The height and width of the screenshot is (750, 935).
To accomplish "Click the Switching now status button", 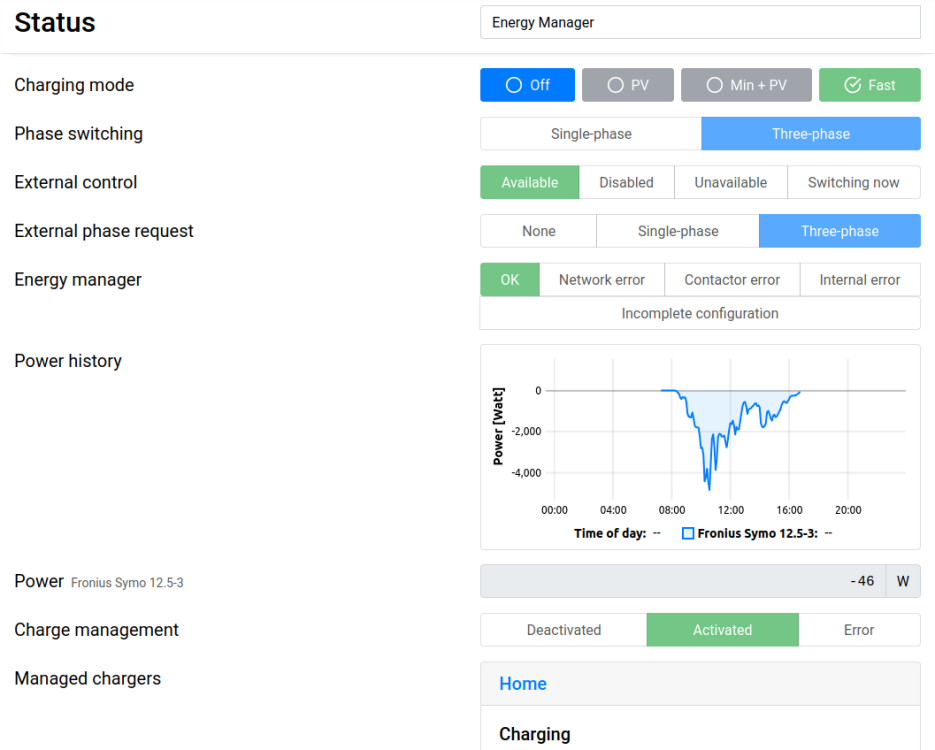I will [853, 183].
